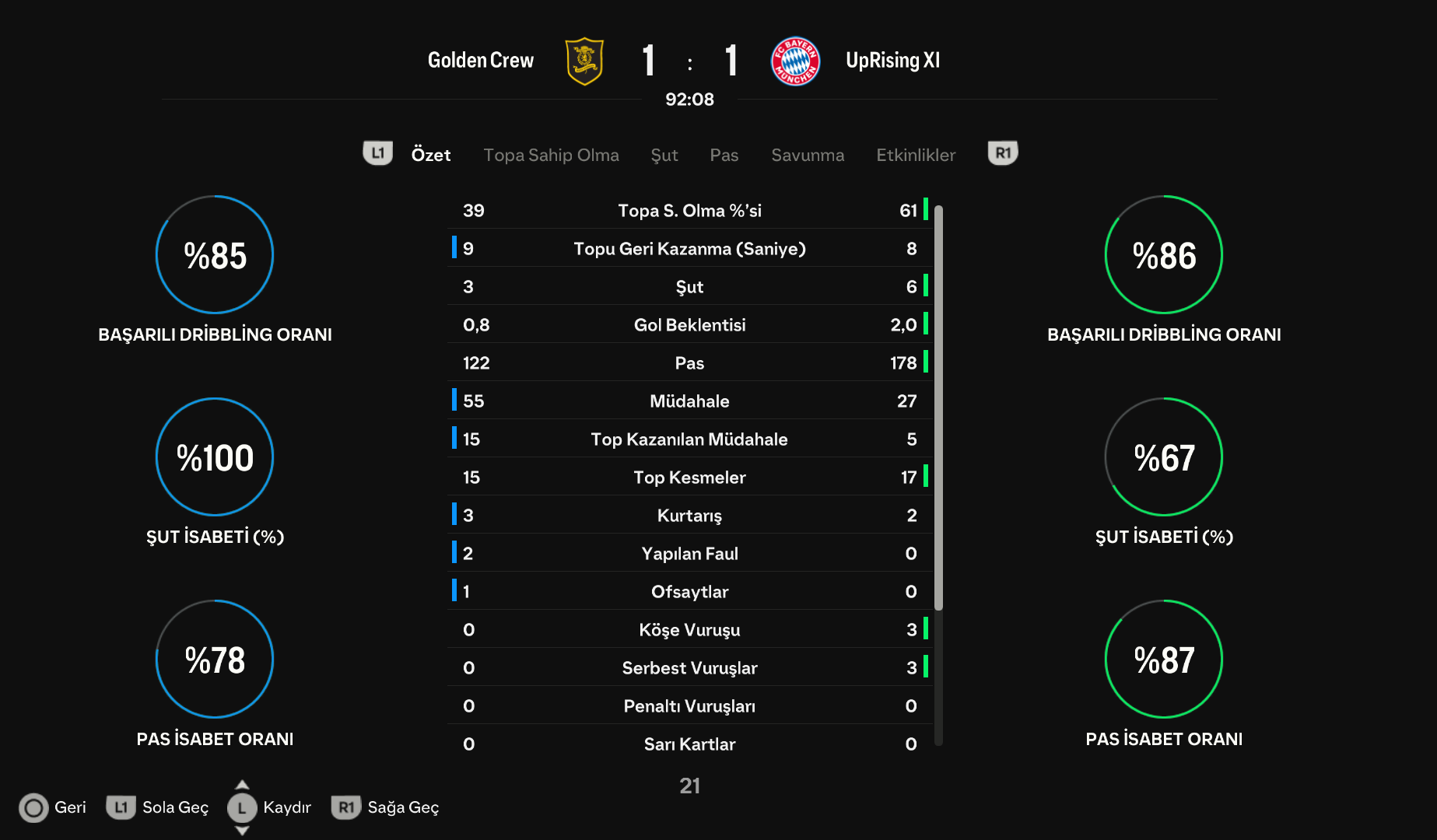Open the Savunma tab
Image resolution: width=1437 pixels, height=840 pixels.
808,155
